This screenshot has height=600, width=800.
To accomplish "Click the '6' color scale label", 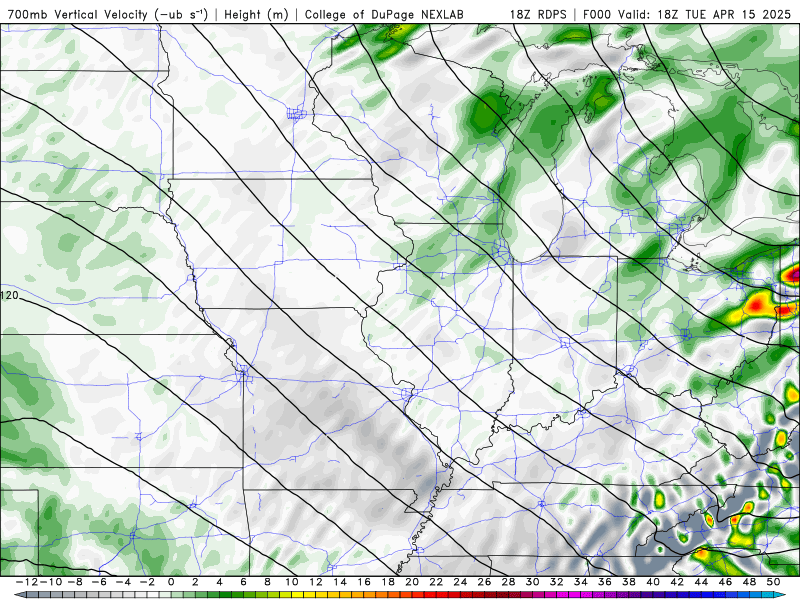I will pyautogui.click(x=243, y=582).
